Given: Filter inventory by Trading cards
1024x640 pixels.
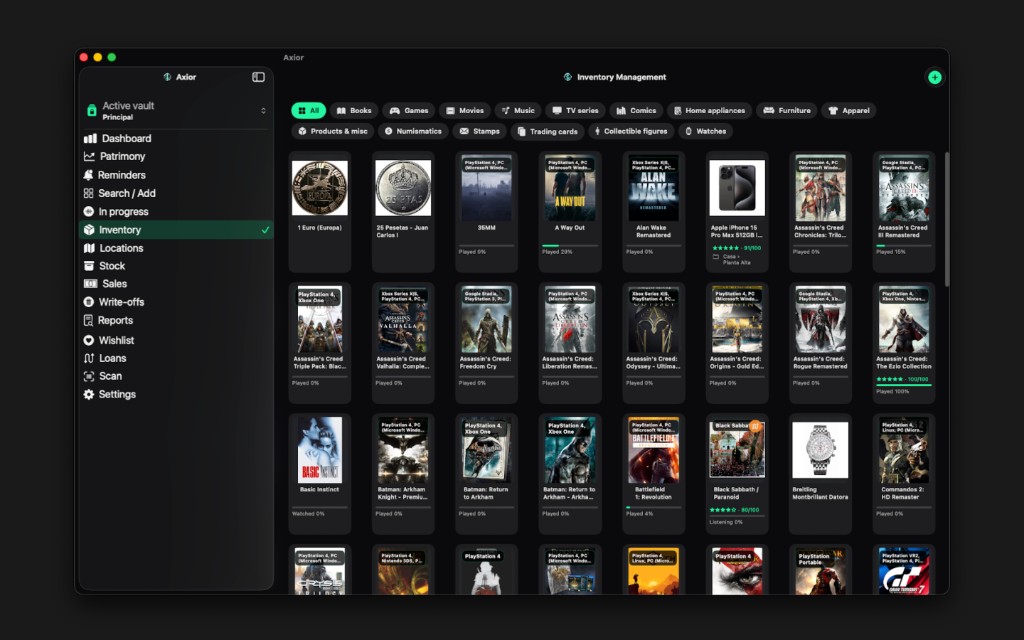Looking at the screenshot, I should [x=547, y=131].
